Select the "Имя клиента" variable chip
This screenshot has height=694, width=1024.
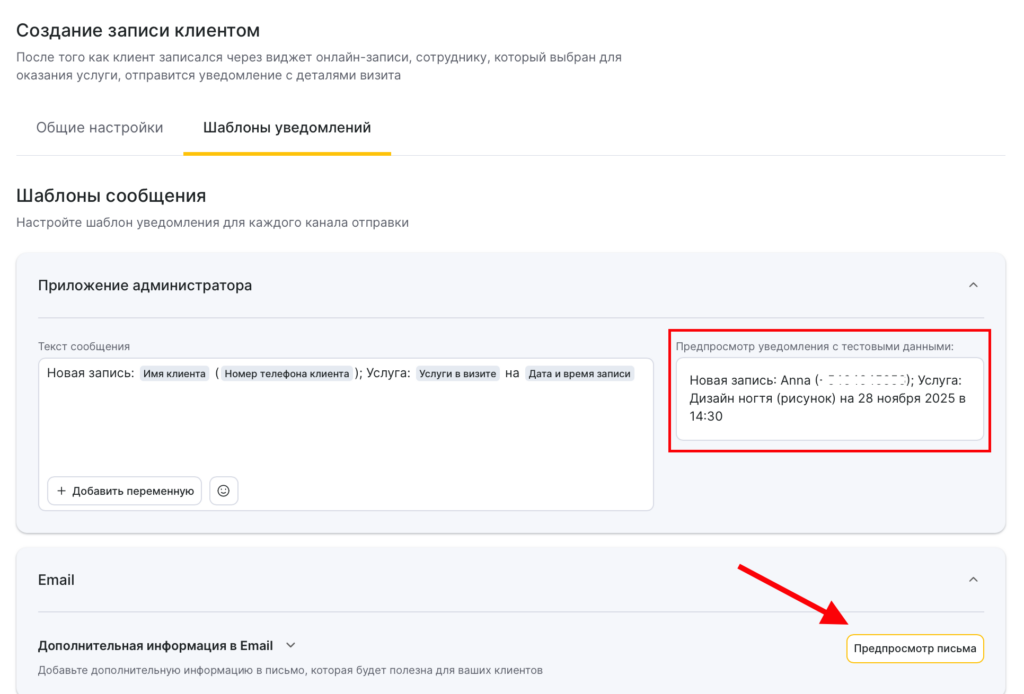tap(174, 374)
